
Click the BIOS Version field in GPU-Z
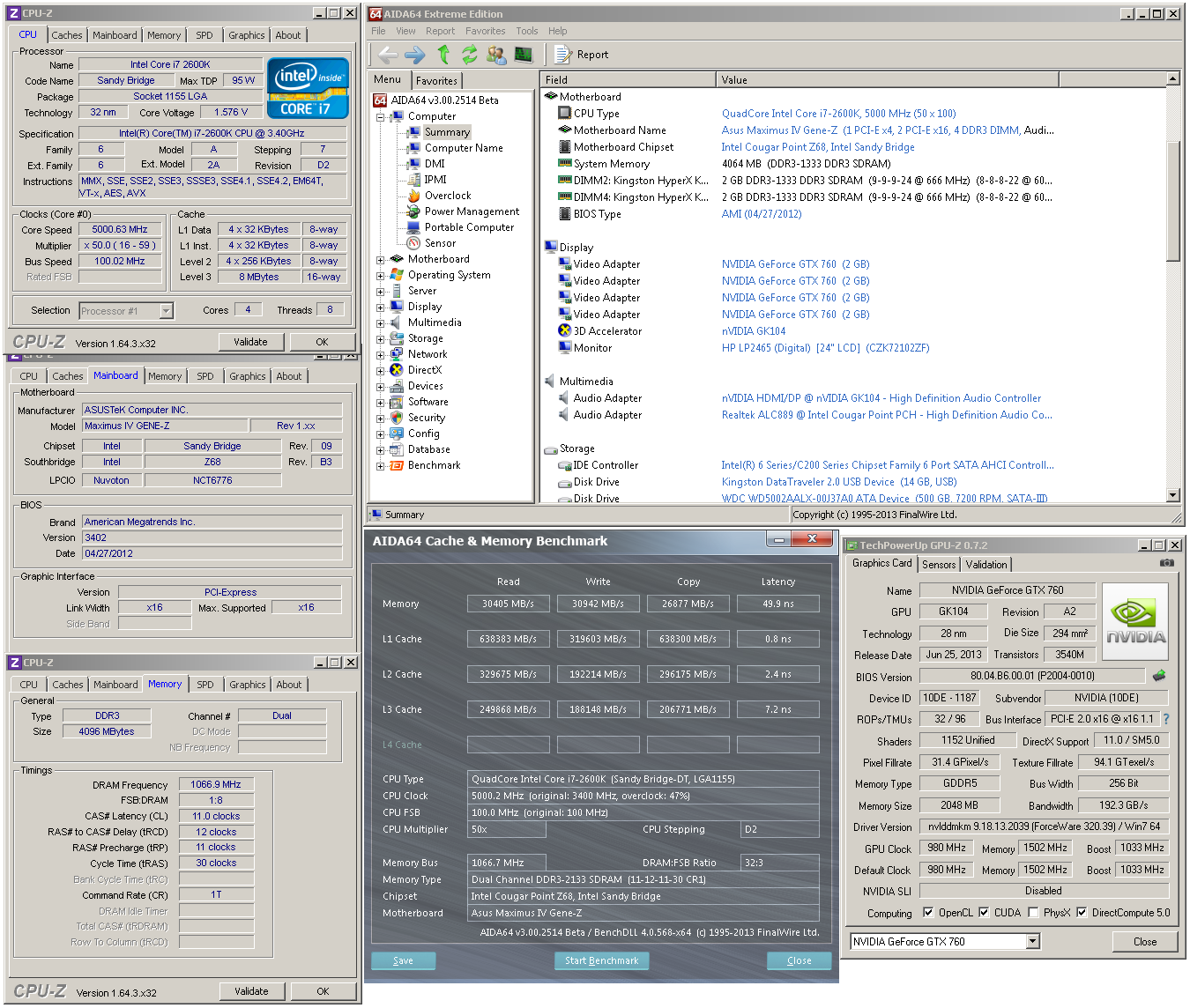coord(1032,676)
